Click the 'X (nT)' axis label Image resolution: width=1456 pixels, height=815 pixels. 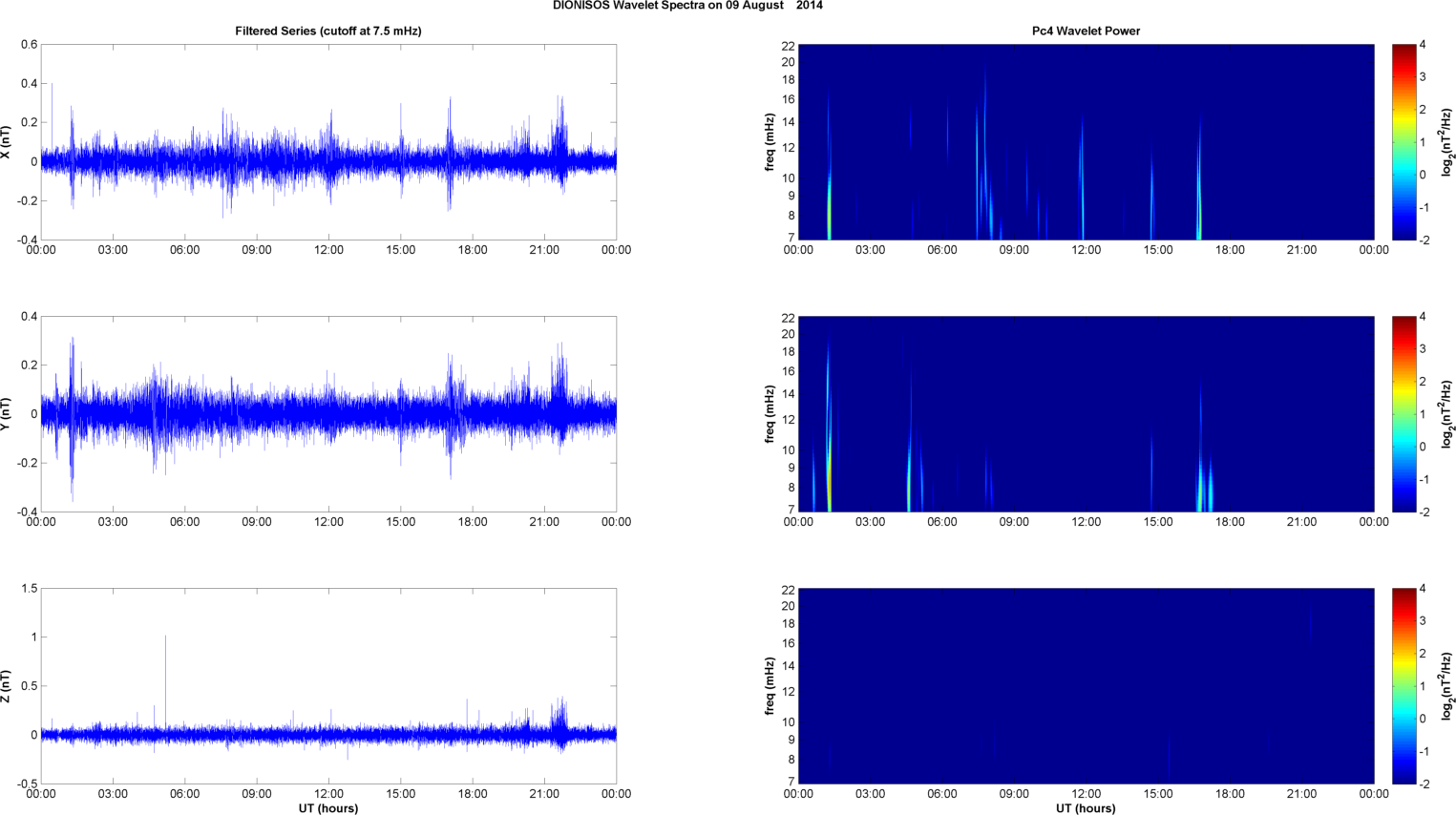6,142
